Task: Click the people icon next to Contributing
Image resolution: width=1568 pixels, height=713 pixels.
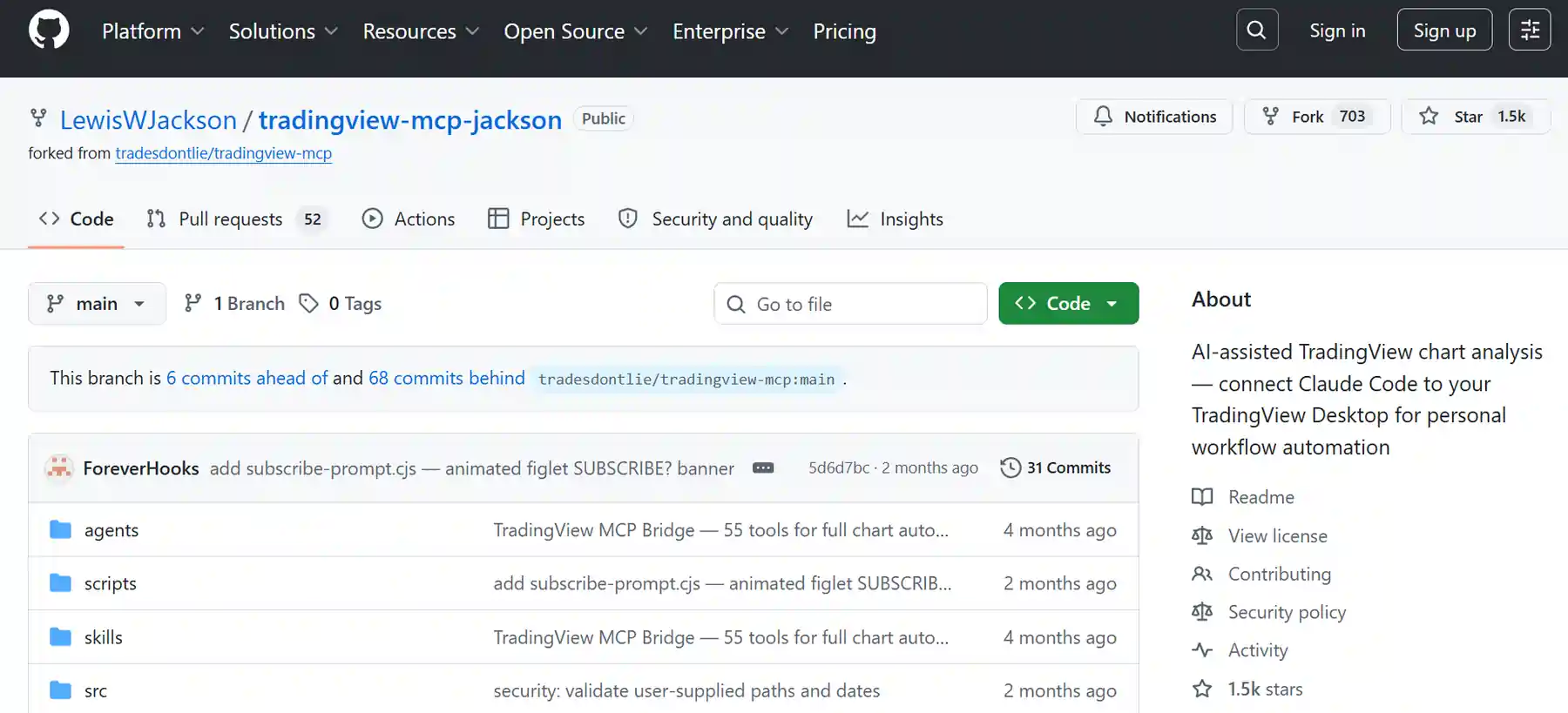Action: [1202, 574]
